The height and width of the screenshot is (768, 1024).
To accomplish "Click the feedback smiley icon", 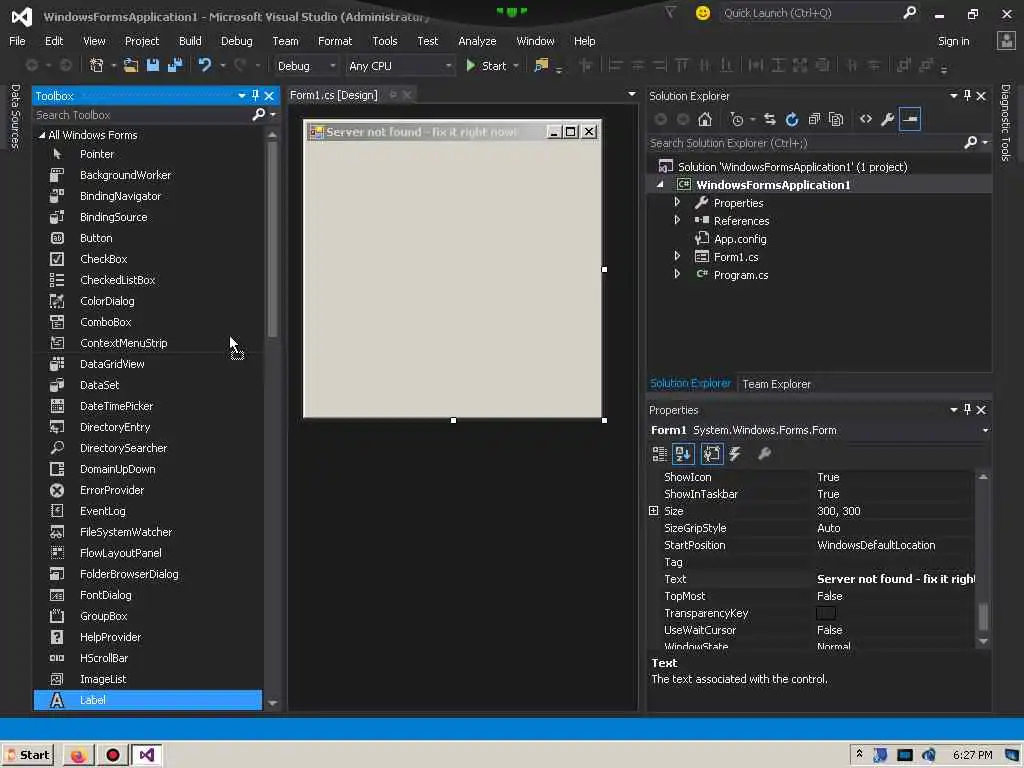I will (703, 13).
